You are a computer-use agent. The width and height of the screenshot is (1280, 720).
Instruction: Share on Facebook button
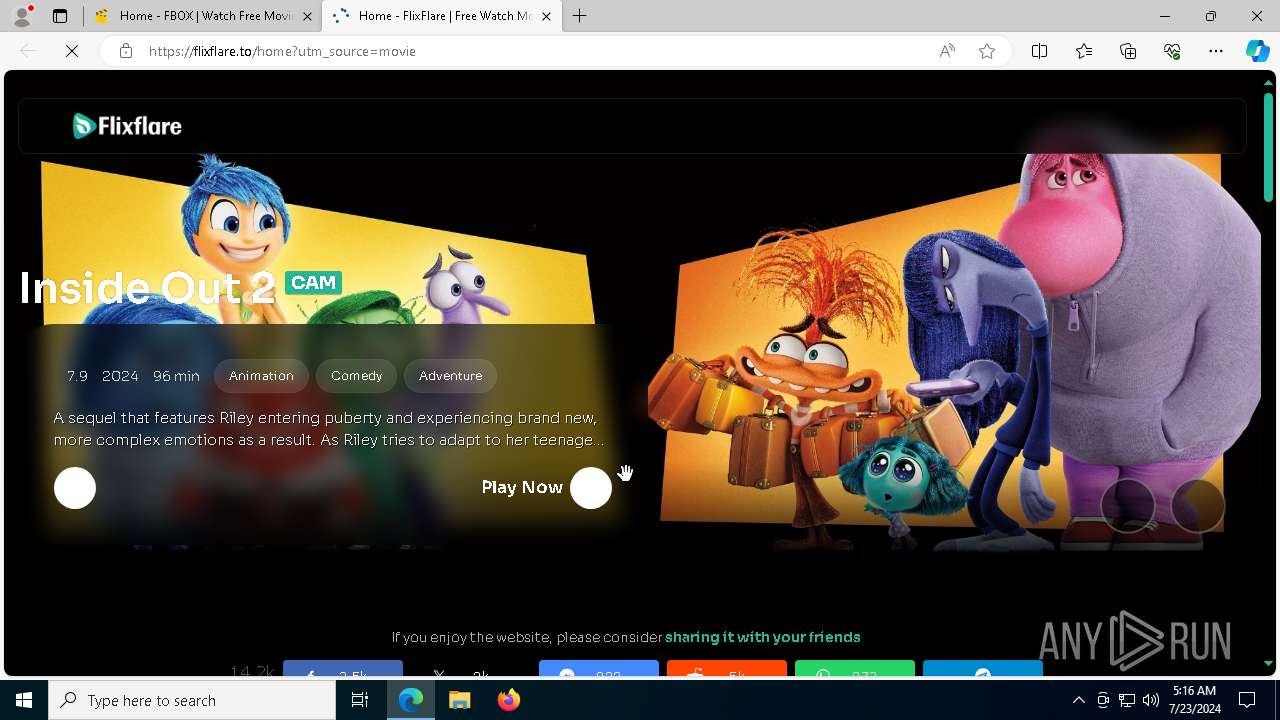(343, 669)
